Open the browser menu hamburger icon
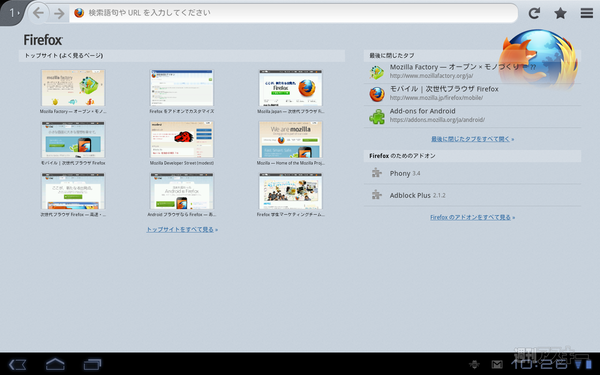This screenshot has height=375, width=600. pos(587,13)
